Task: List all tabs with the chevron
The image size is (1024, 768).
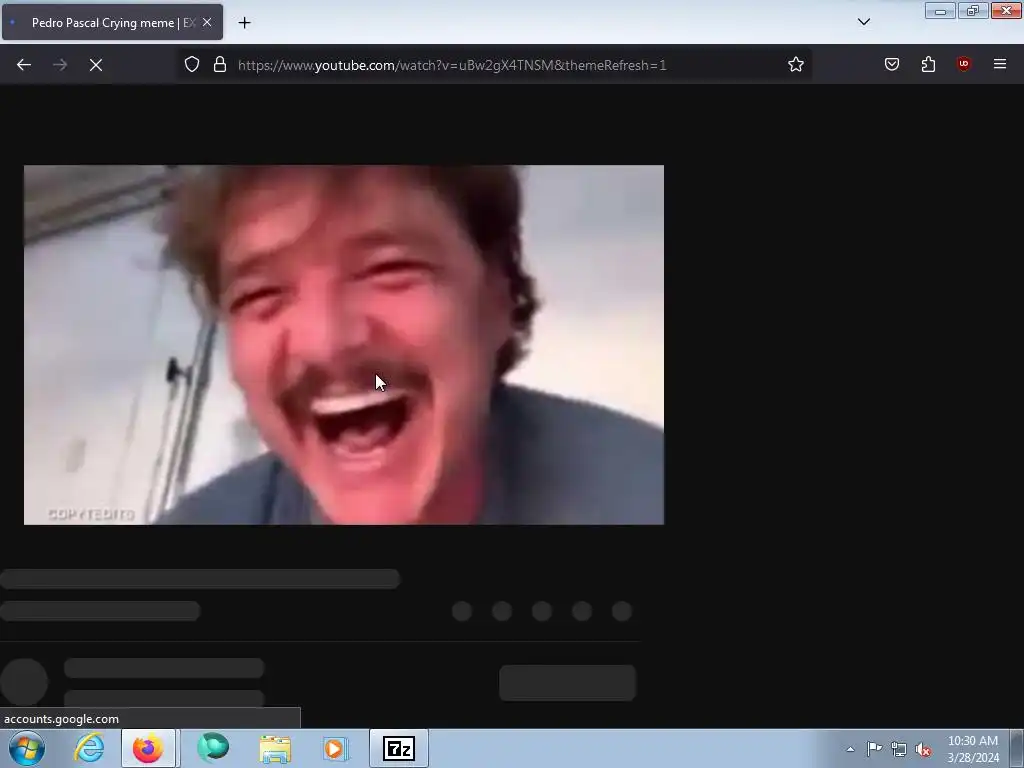Action: 864,22
